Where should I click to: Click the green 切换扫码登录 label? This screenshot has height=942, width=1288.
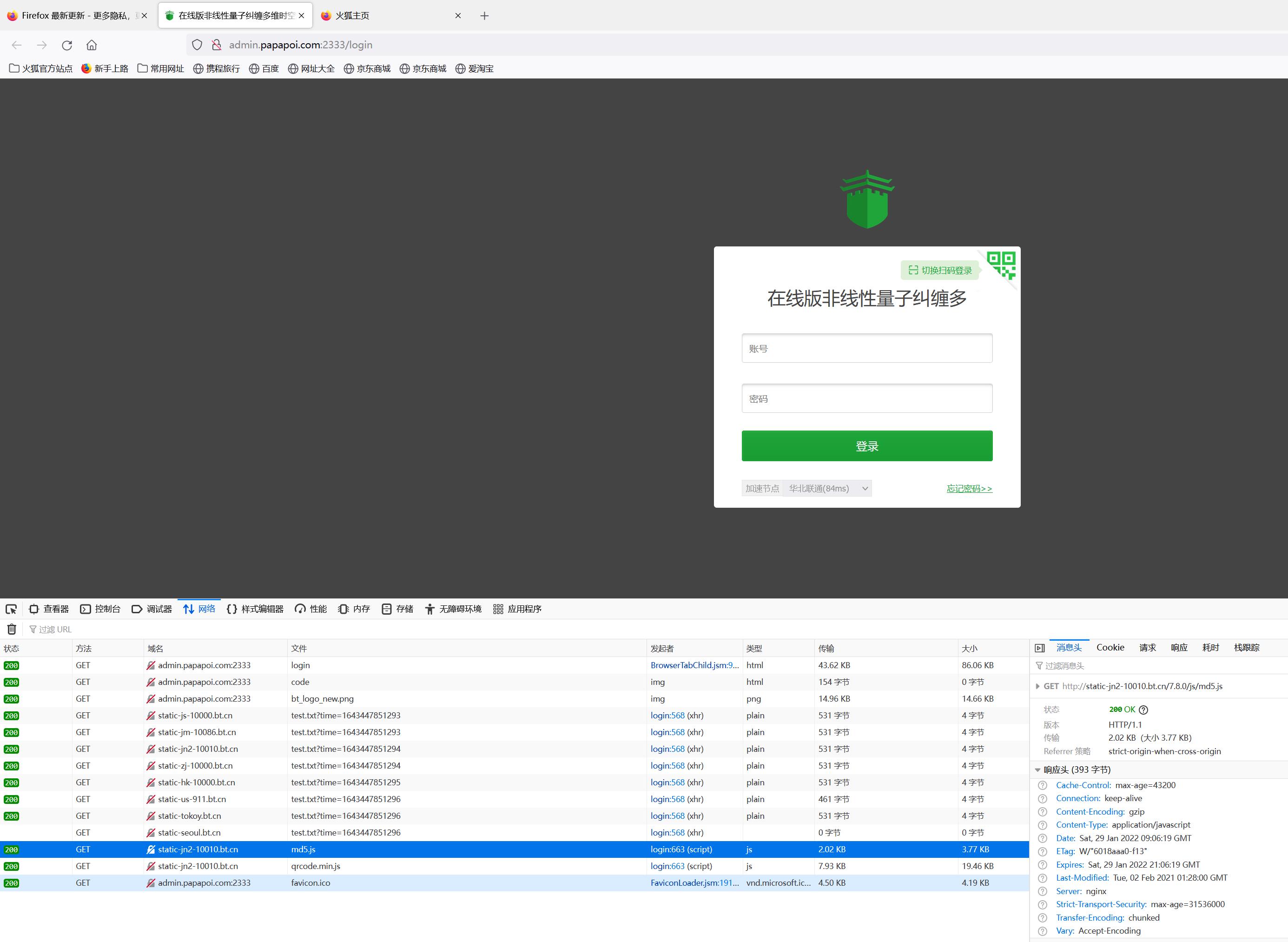coord(940,270)
